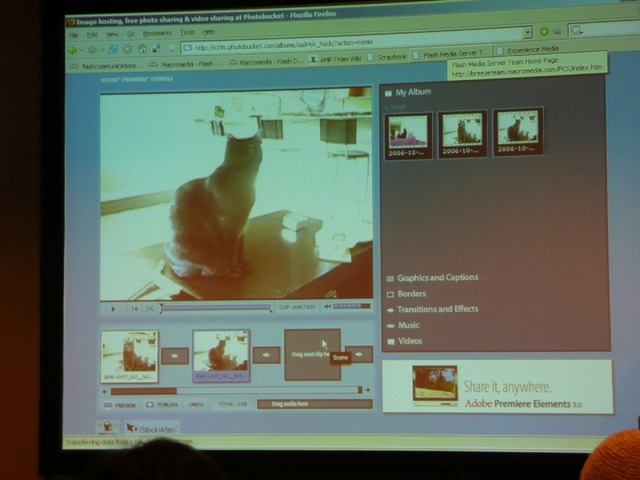Click the Firefox Back arrow button
This screenshot has height=480, width=640.
pyautogui.click(x=73, y=51)
